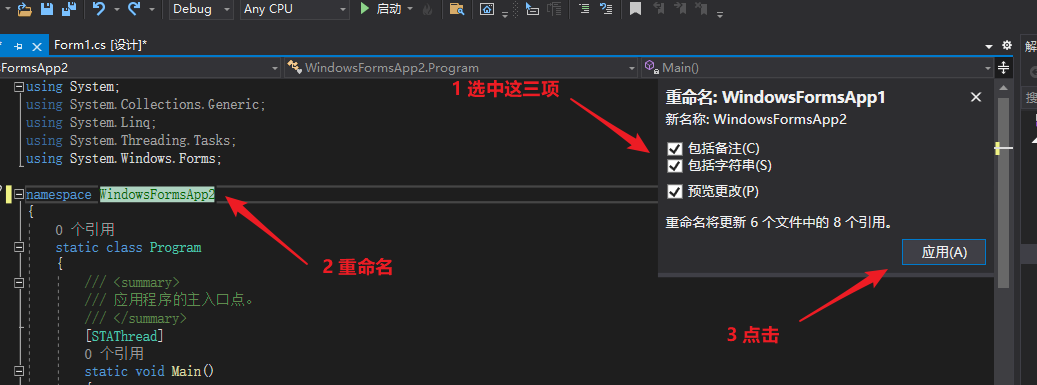The width and height of the screenshot is (1037, 385).
Task: Click the editor split-window icon
Action: (1003, 67)
